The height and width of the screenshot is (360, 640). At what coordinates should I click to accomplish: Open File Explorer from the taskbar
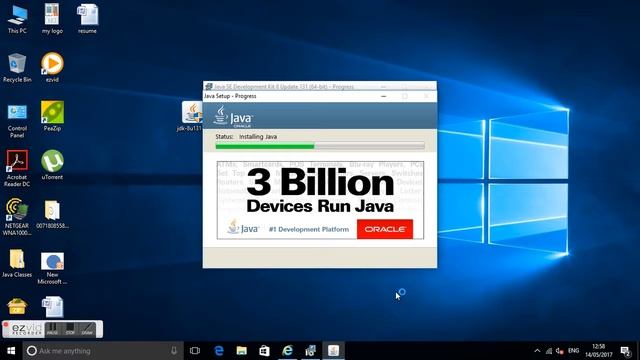[x=242, y=351]
